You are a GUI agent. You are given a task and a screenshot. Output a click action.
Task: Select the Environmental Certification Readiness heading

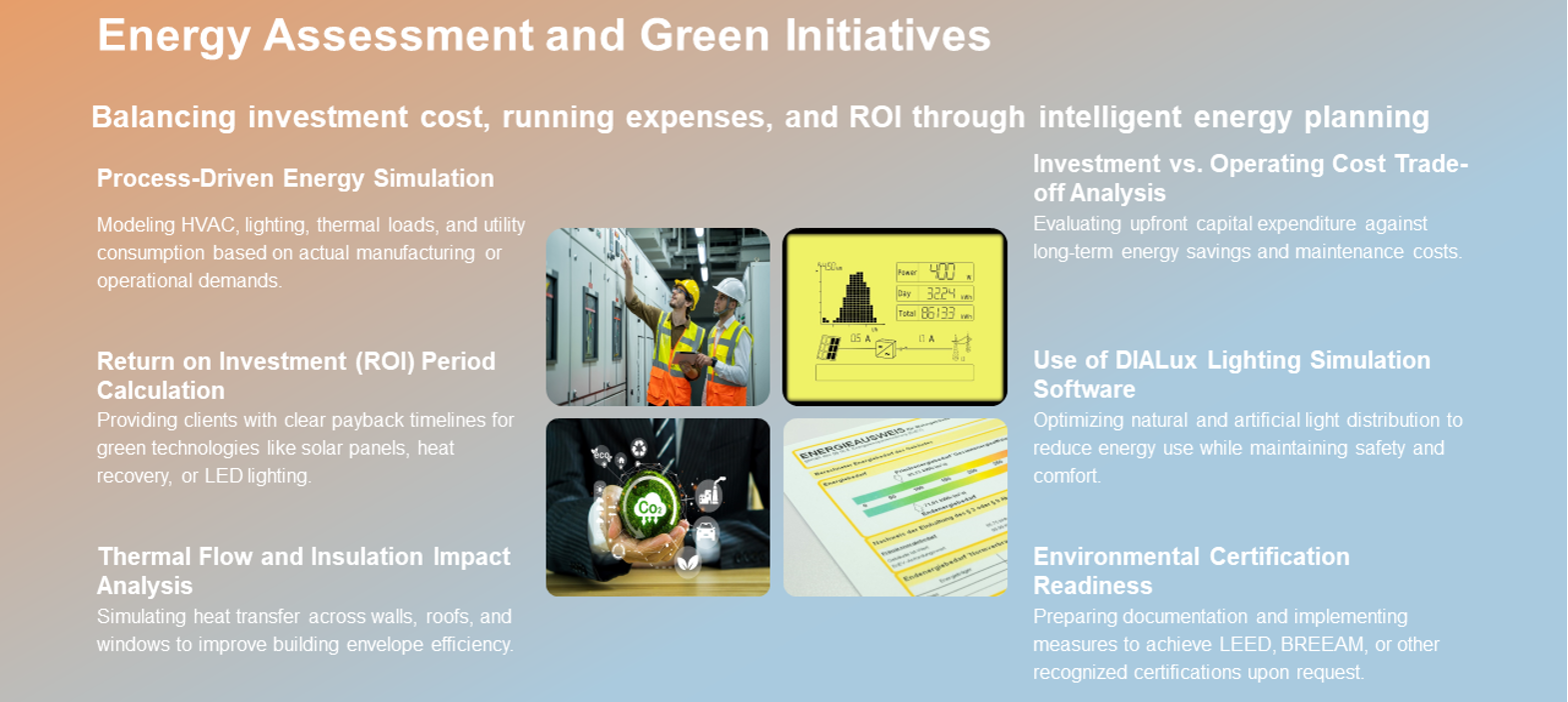click(1191, 570)
